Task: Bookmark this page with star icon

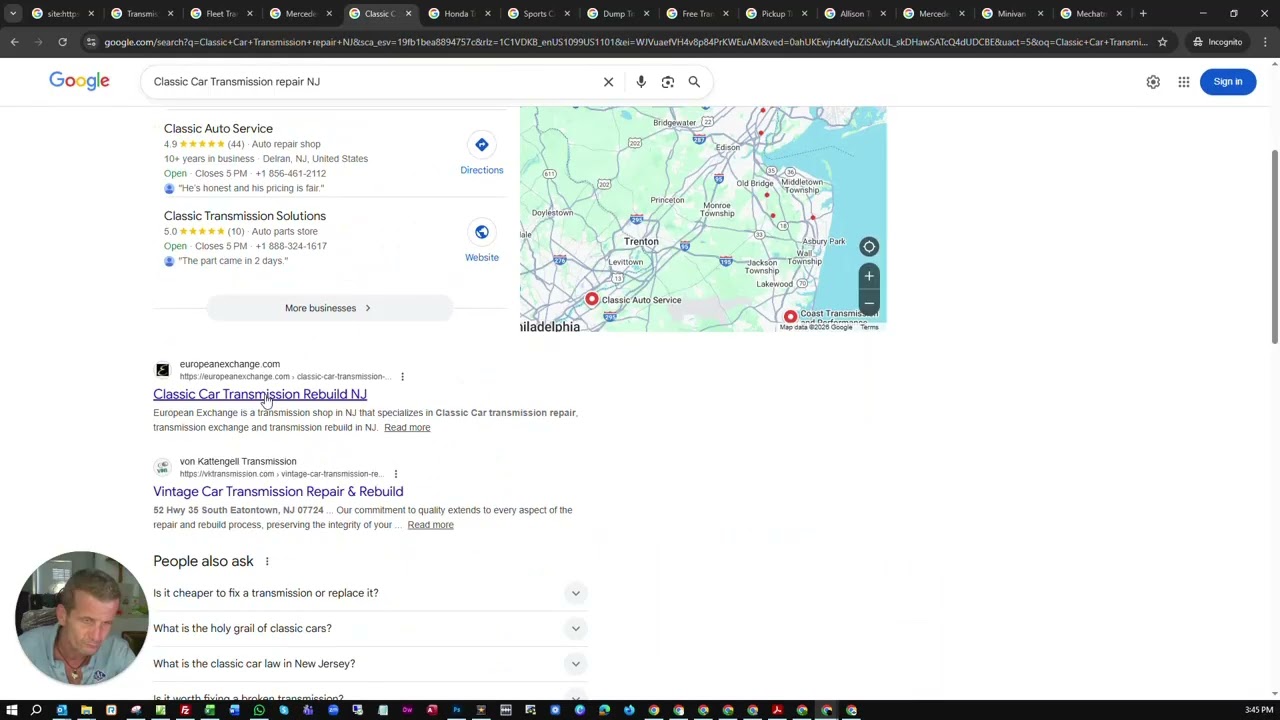Action: pyautogui.click(x=1162, y=42)
